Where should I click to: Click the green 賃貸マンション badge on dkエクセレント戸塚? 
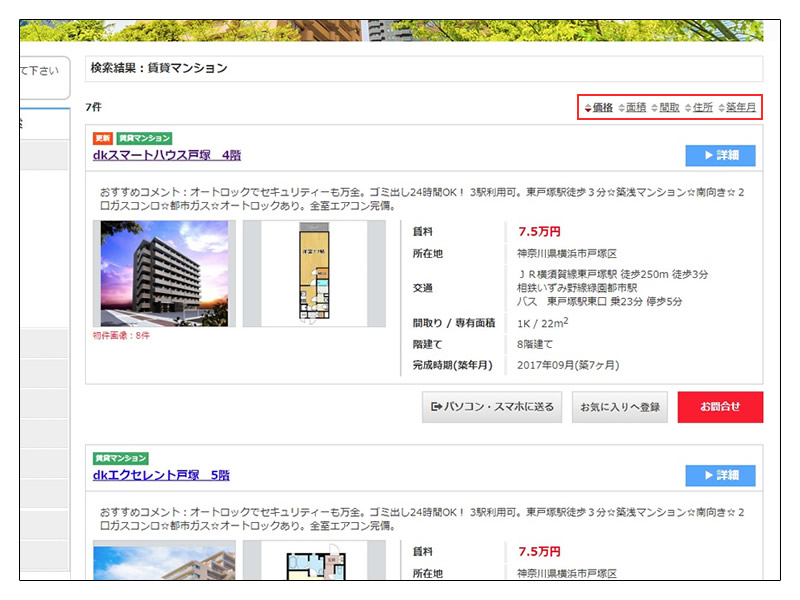click(x=121, y=458)
